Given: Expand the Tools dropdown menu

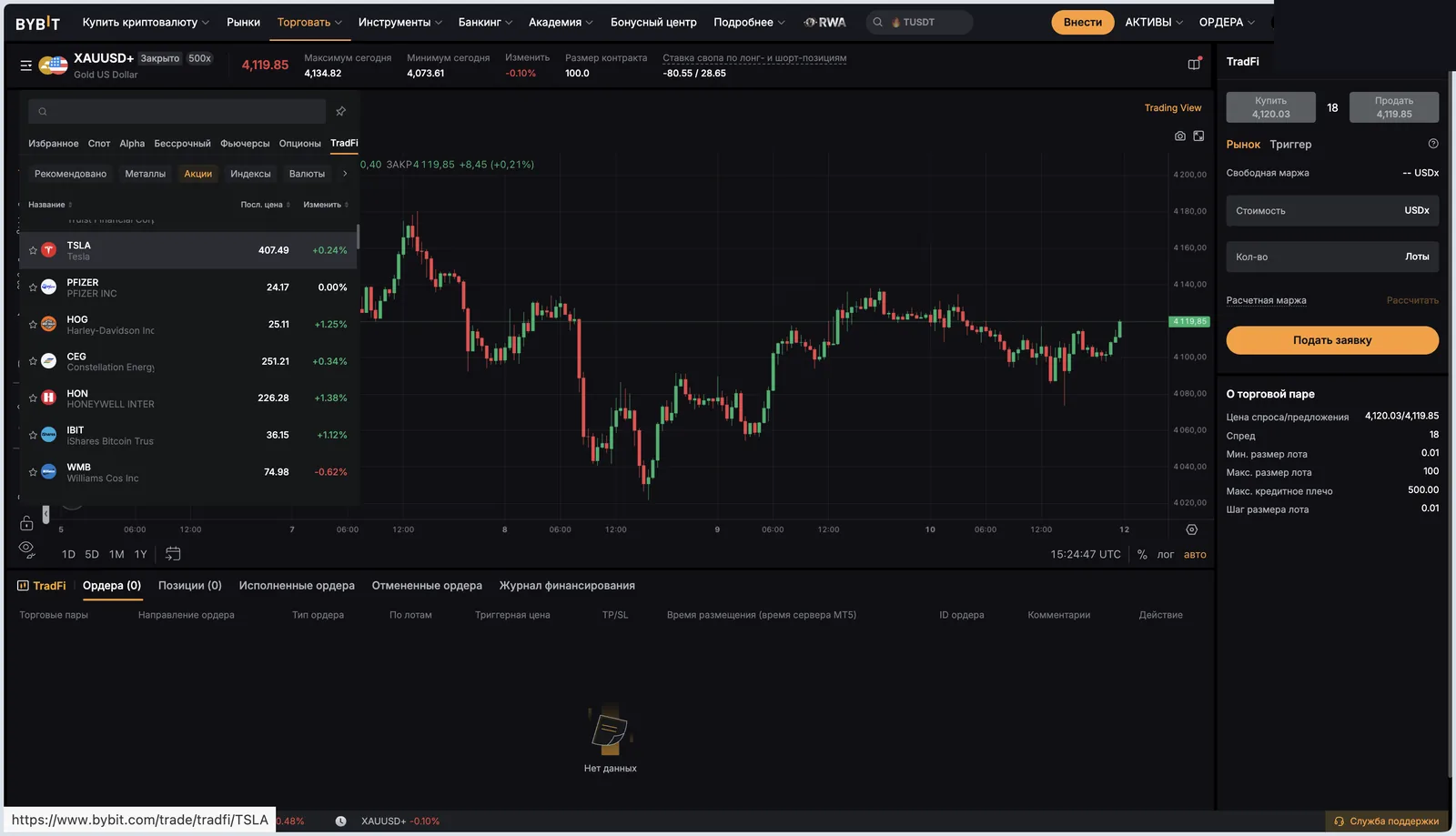Looking at the screenshot, I should (x=400, y=23).
